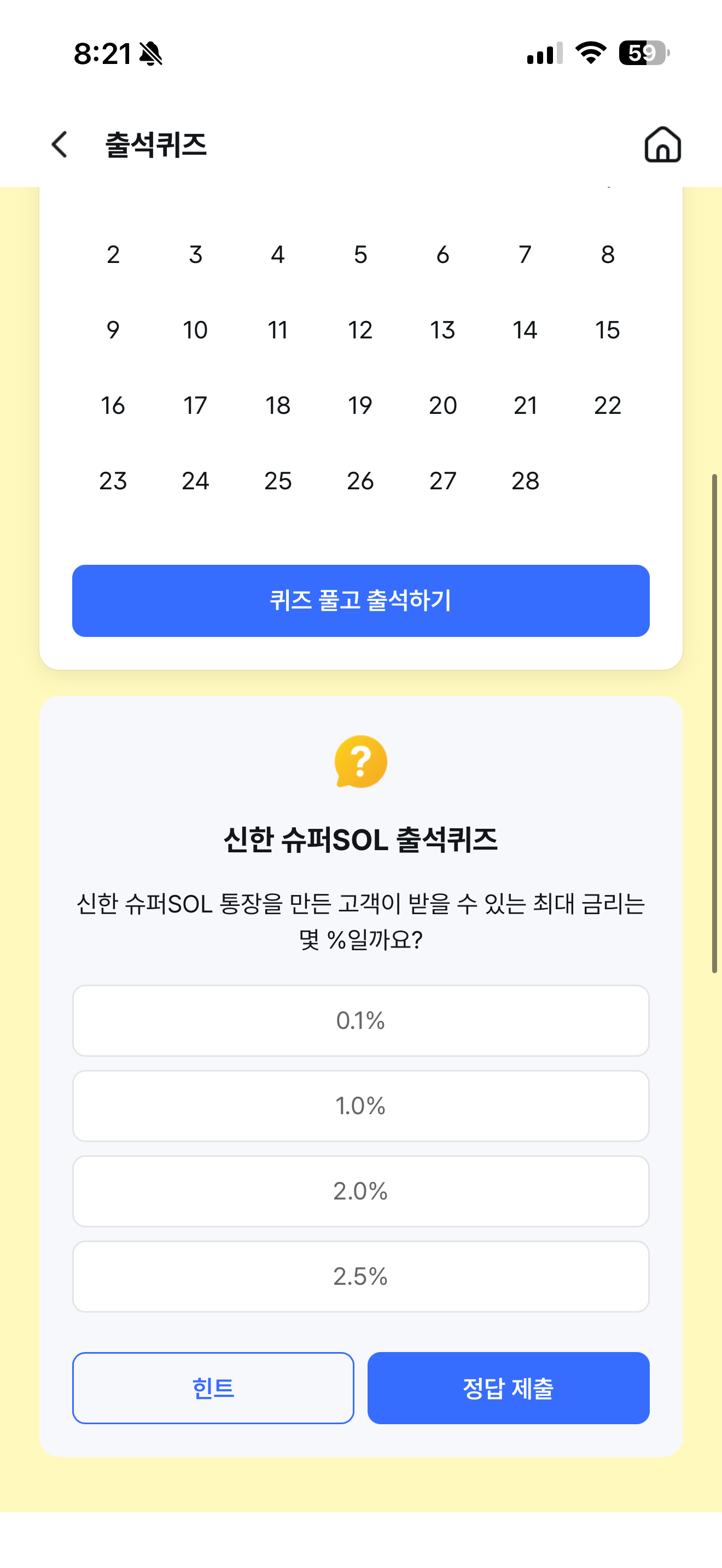722x1568 pixels.
Task: Select calendar day 14
Action: click(525, 330)
